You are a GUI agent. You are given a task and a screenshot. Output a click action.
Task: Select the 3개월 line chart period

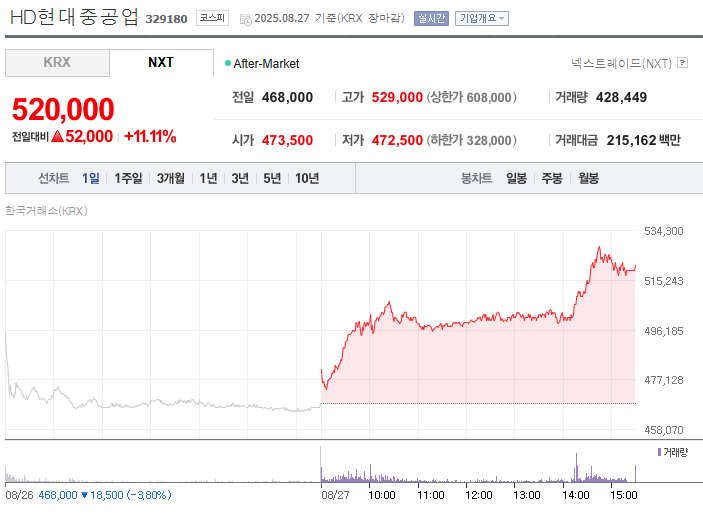point(171,179)
